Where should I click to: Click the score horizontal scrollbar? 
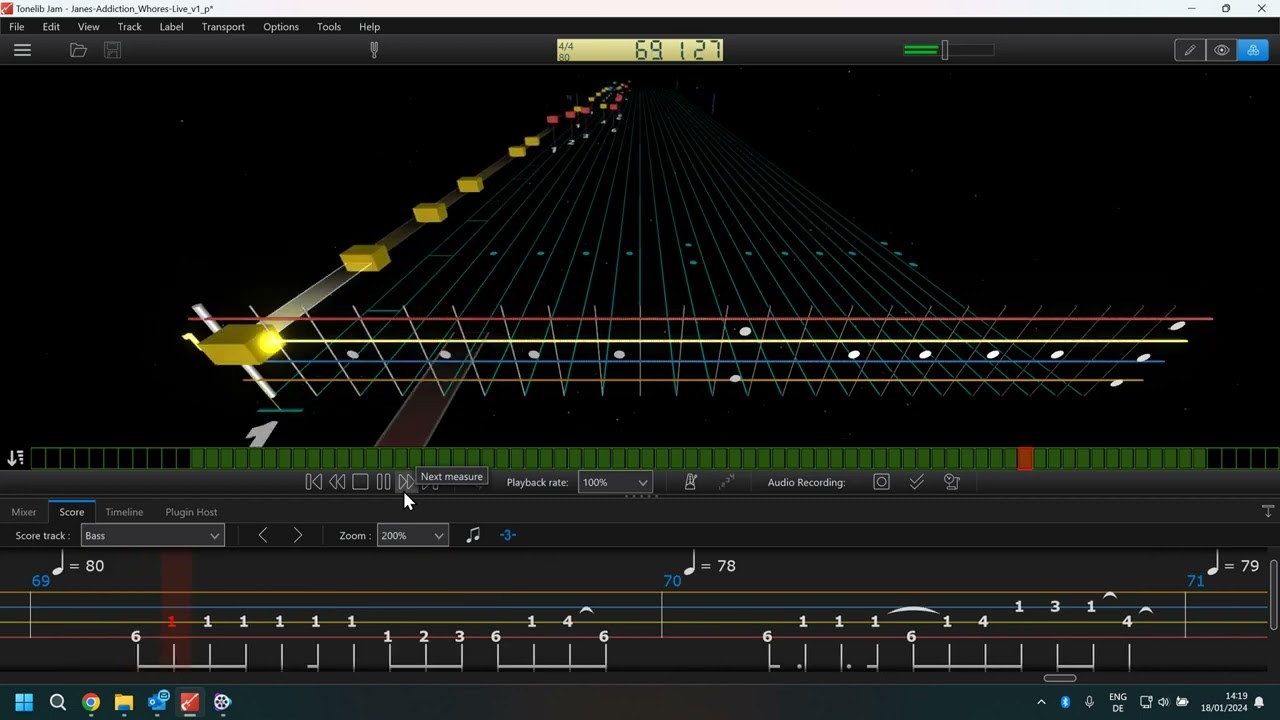tap(1060, 678)
